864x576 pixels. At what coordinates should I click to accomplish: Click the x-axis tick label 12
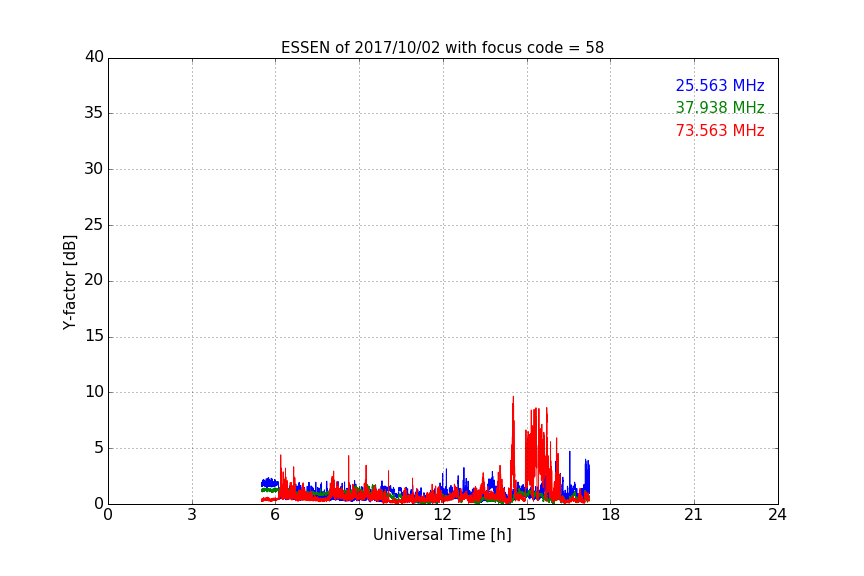click(x=442, y=515)
